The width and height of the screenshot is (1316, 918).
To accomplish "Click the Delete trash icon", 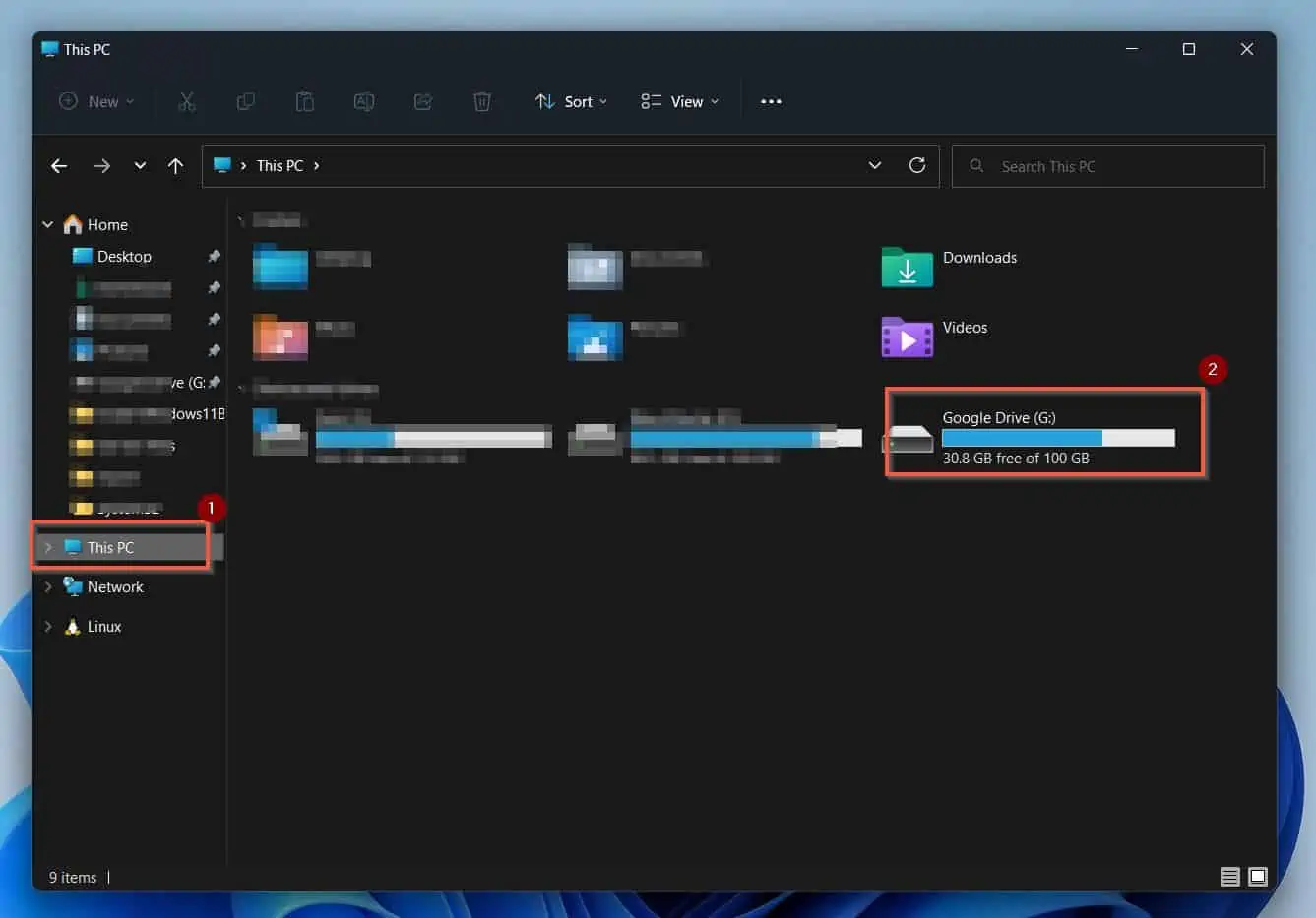I will click(x=482, y=101).
